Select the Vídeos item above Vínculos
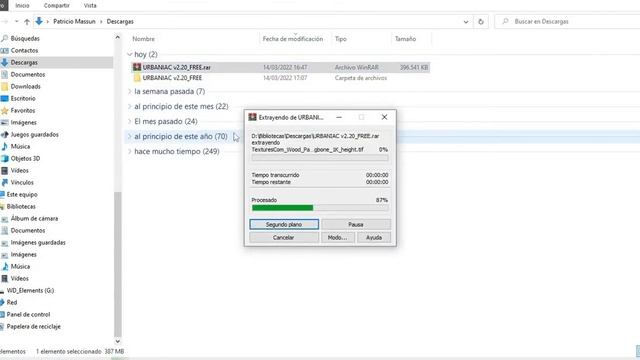640x360 pixels. [x=20, y=171]
